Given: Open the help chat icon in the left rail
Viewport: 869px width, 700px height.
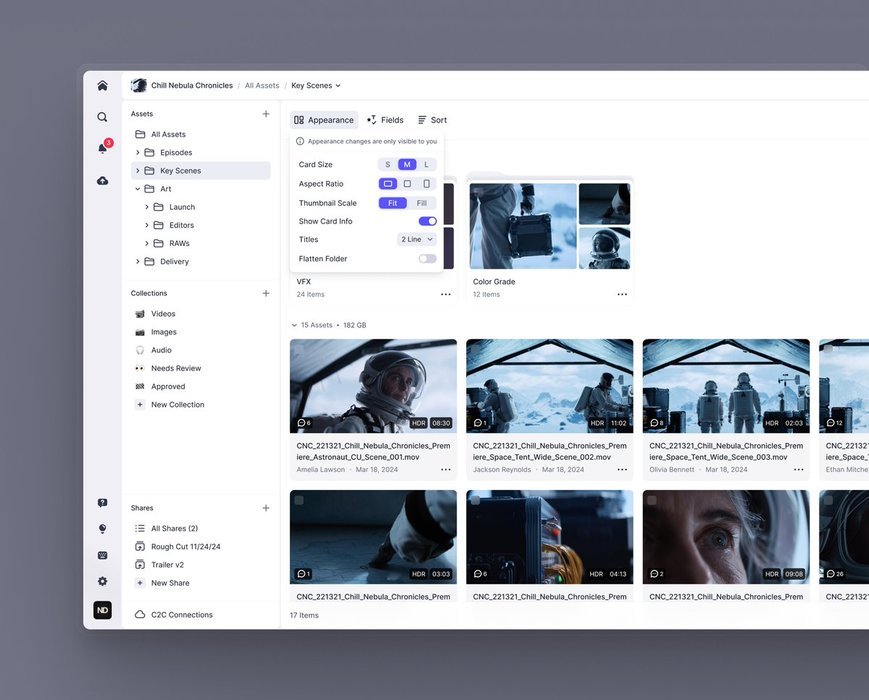Looking at the screenshot, I should tap(103, 503).
